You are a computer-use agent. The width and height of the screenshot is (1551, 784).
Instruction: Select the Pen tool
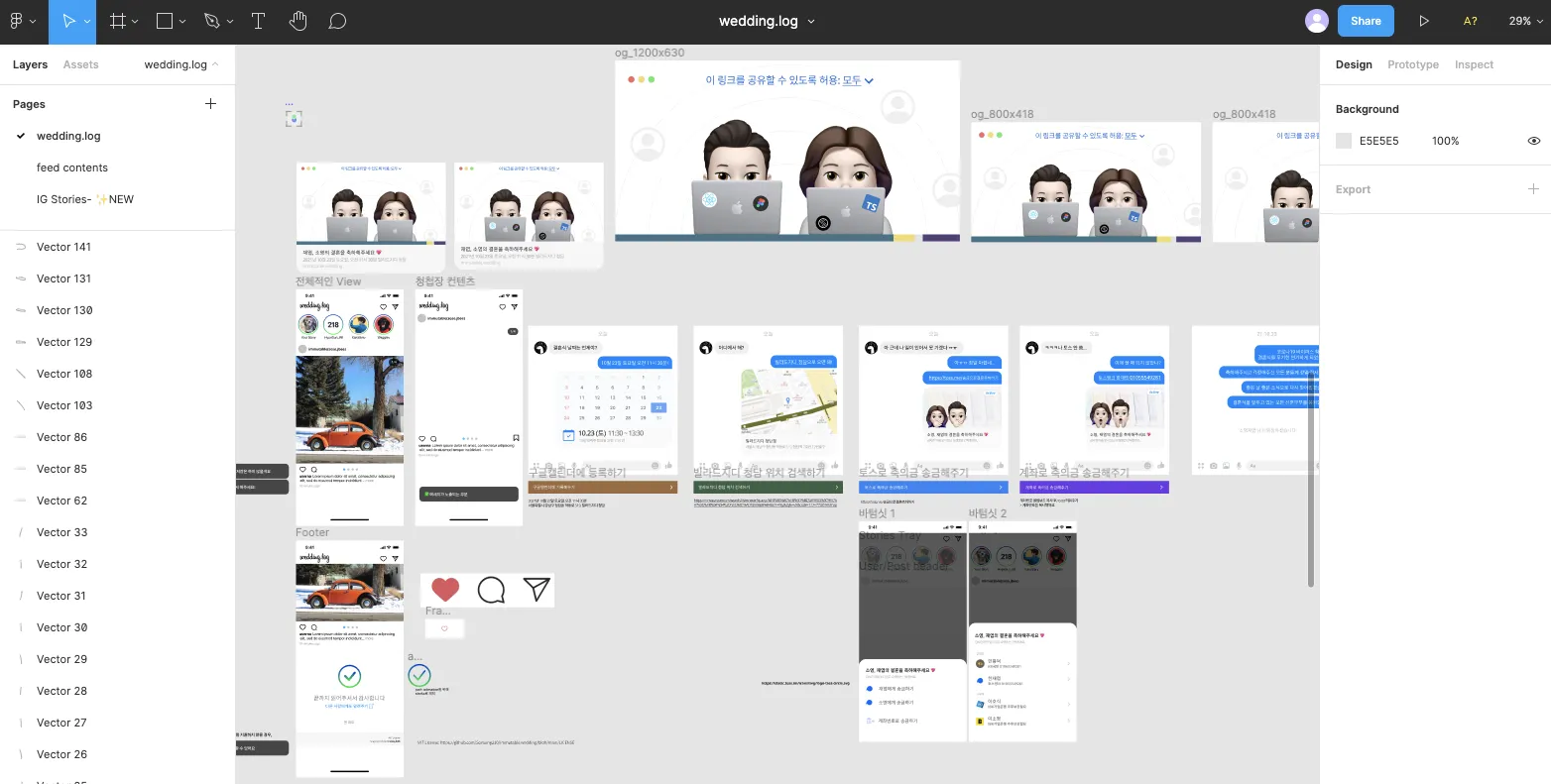211,21
